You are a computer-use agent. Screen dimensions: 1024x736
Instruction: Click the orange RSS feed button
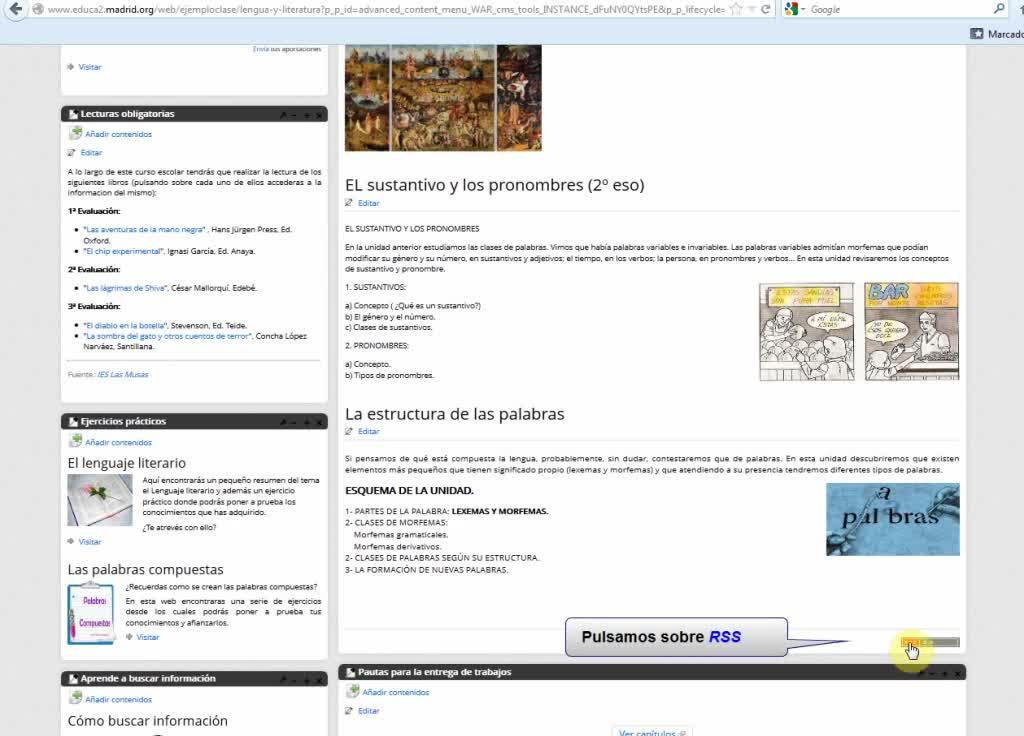(909, 642)
